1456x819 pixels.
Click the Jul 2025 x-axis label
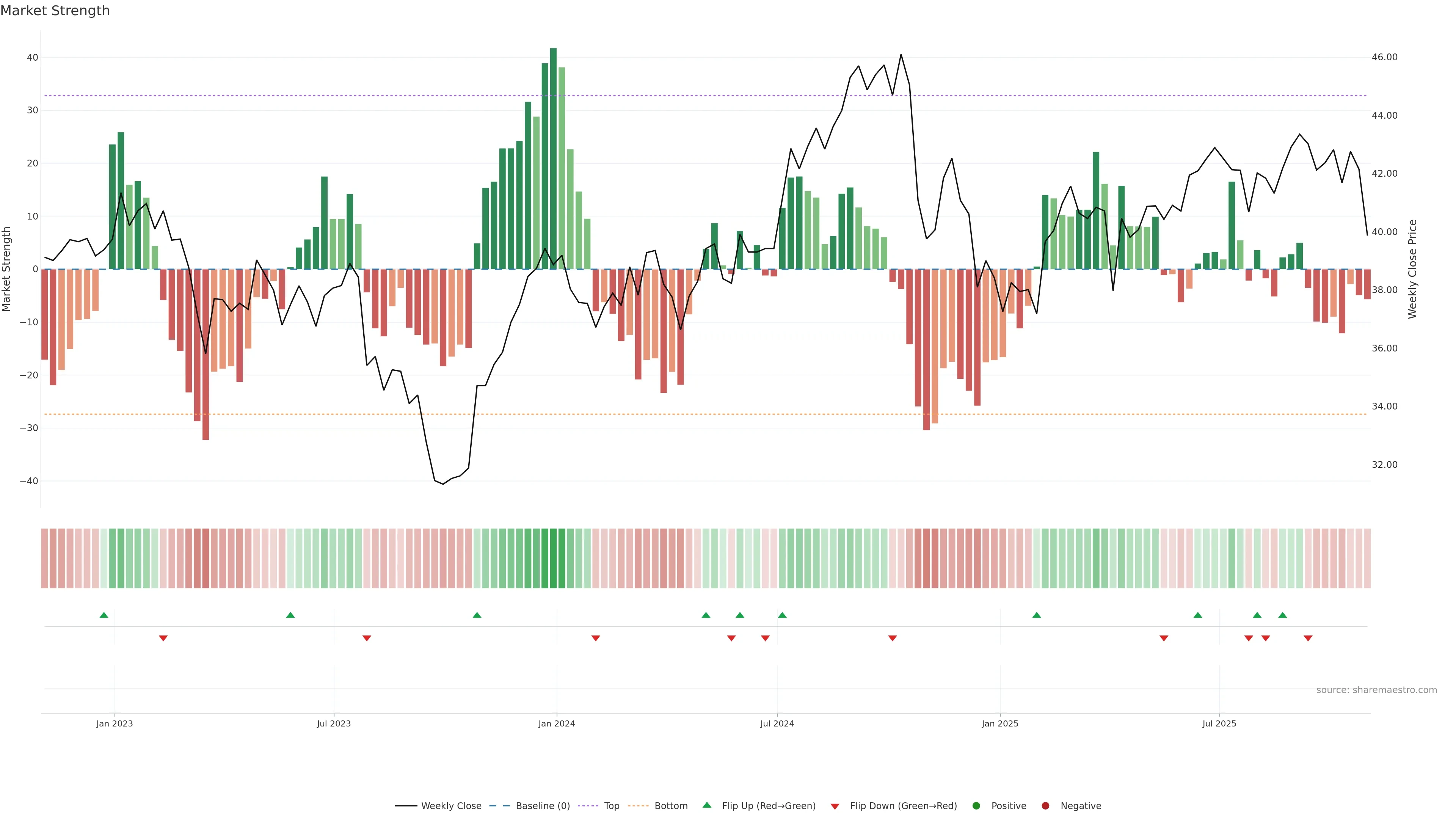point(1219,723)
